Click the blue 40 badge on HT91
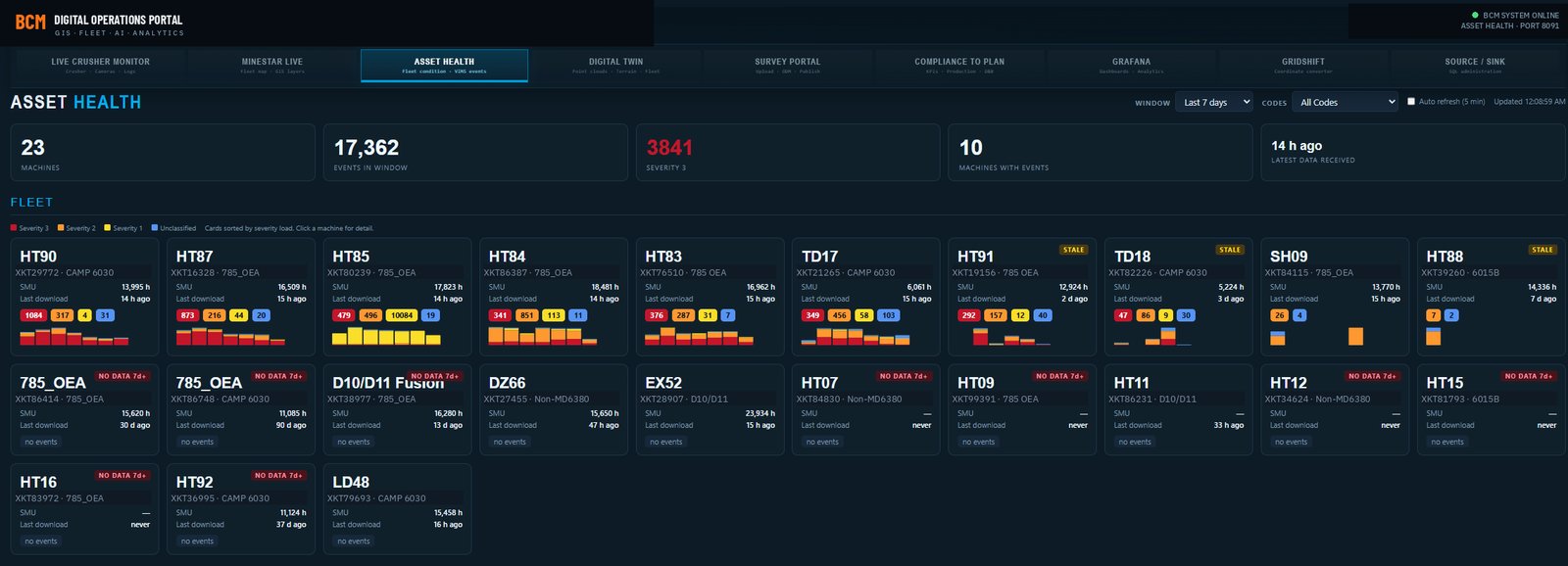Image resolution: width=1568 pixels, height=566 pixels. (1042, 315)
